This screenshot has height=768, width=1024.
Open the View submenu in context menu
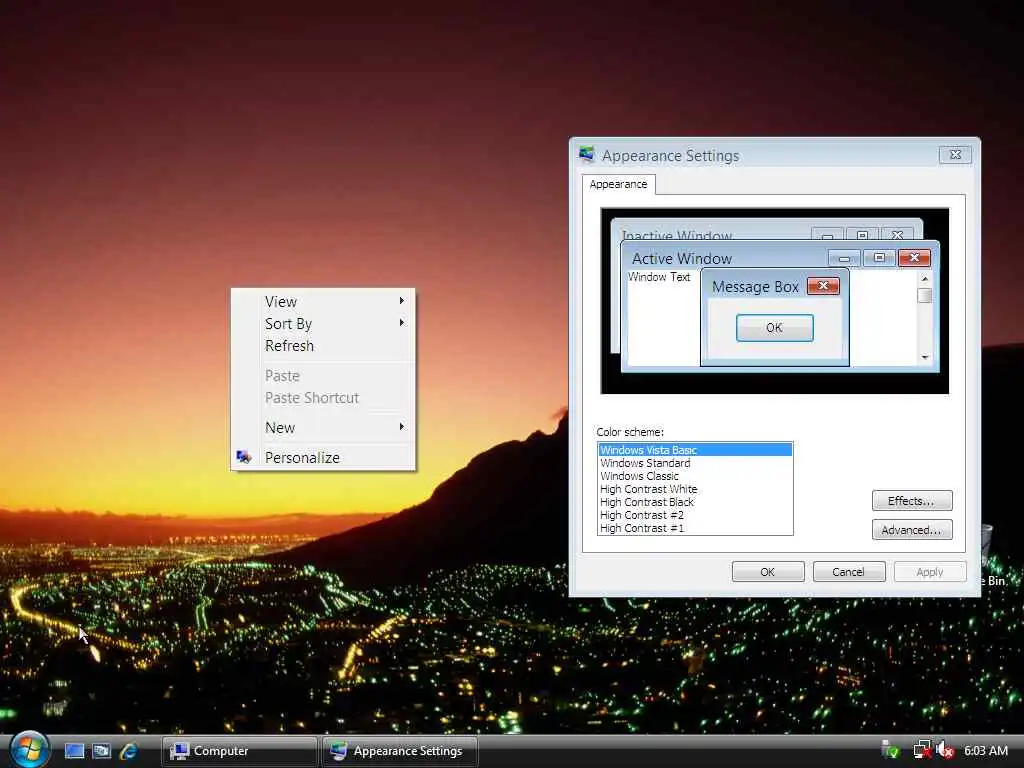click(323, 302)
